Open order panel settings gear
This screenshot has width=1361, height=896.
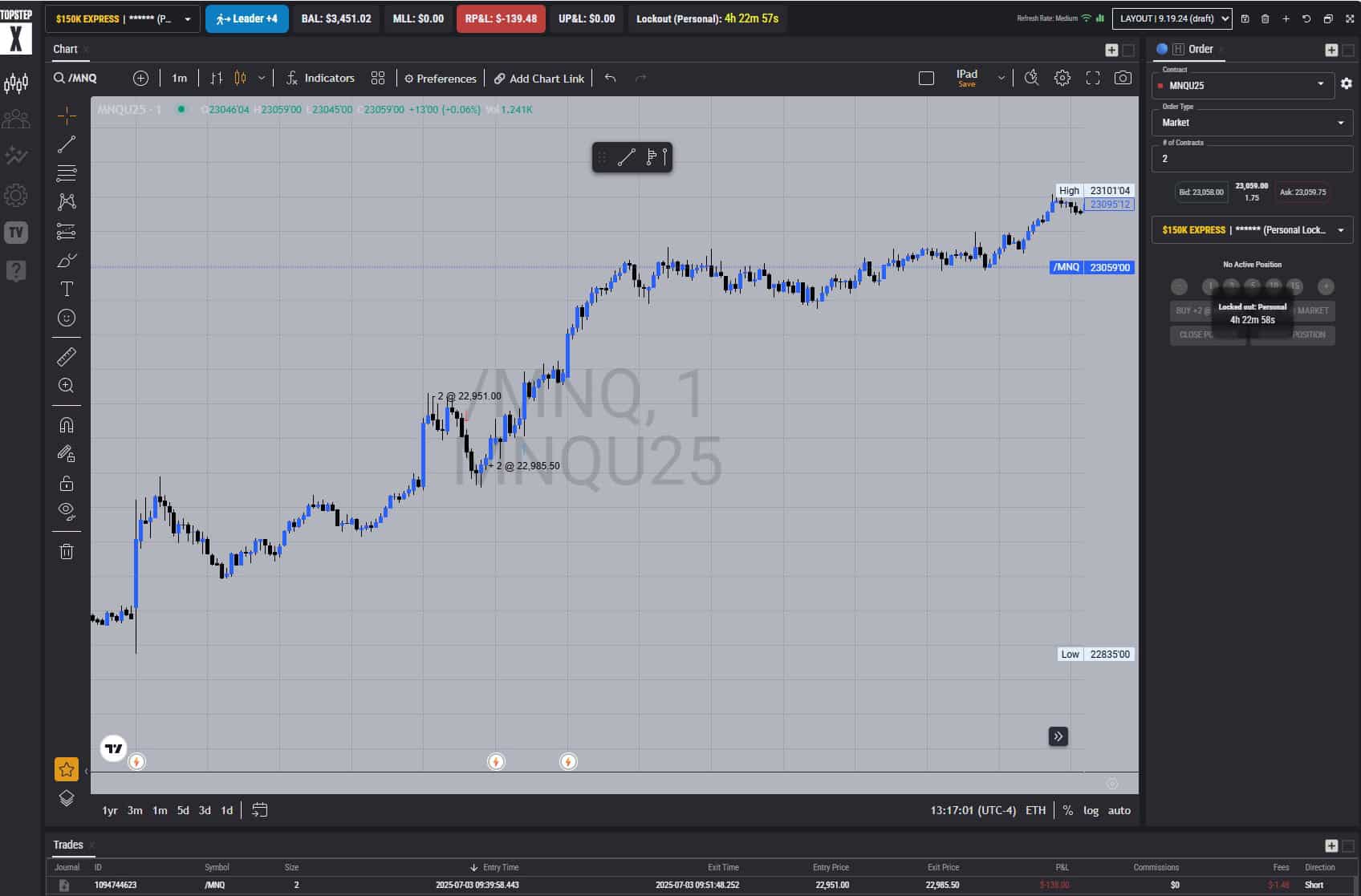[1347, 83]
